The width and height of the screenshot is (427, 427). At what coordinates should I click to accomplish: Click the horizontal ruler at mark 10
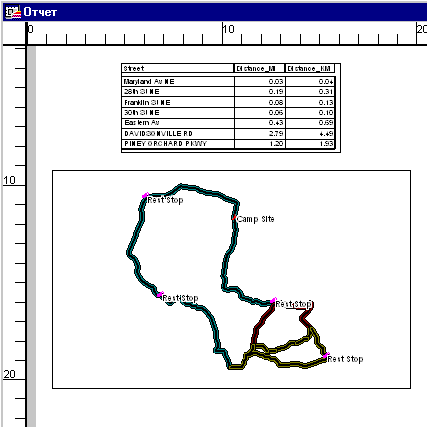point(223,33)
